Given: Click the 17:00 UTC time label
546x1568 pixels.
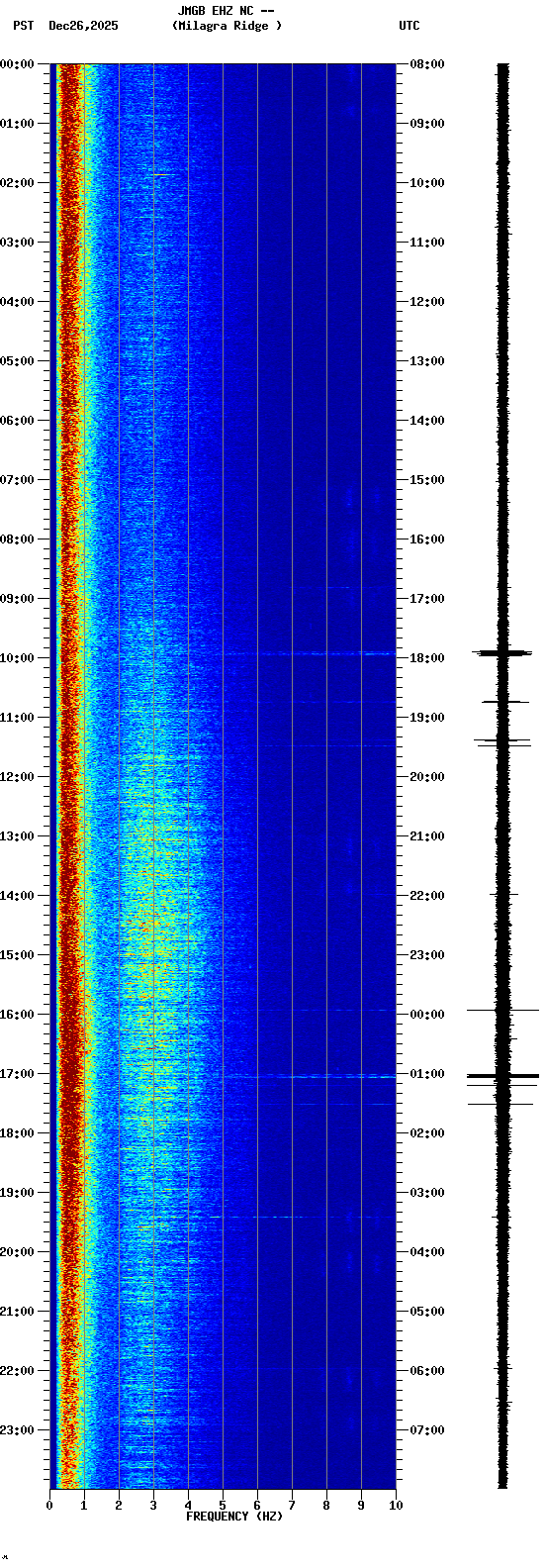Looking at the screenshot, I should click(x=427, y=599).
